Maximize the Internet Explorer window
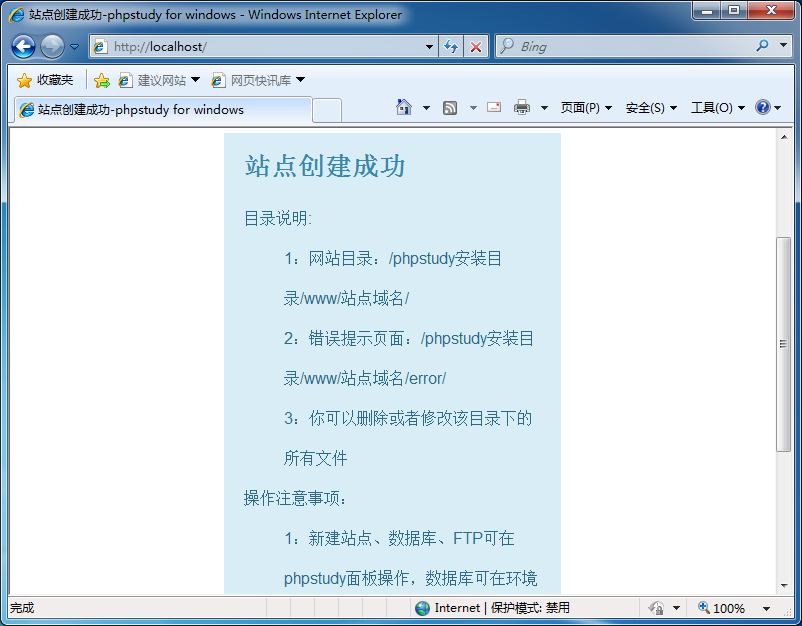Image resolution: width=802 pixels, height=626 pixels. 734,10
